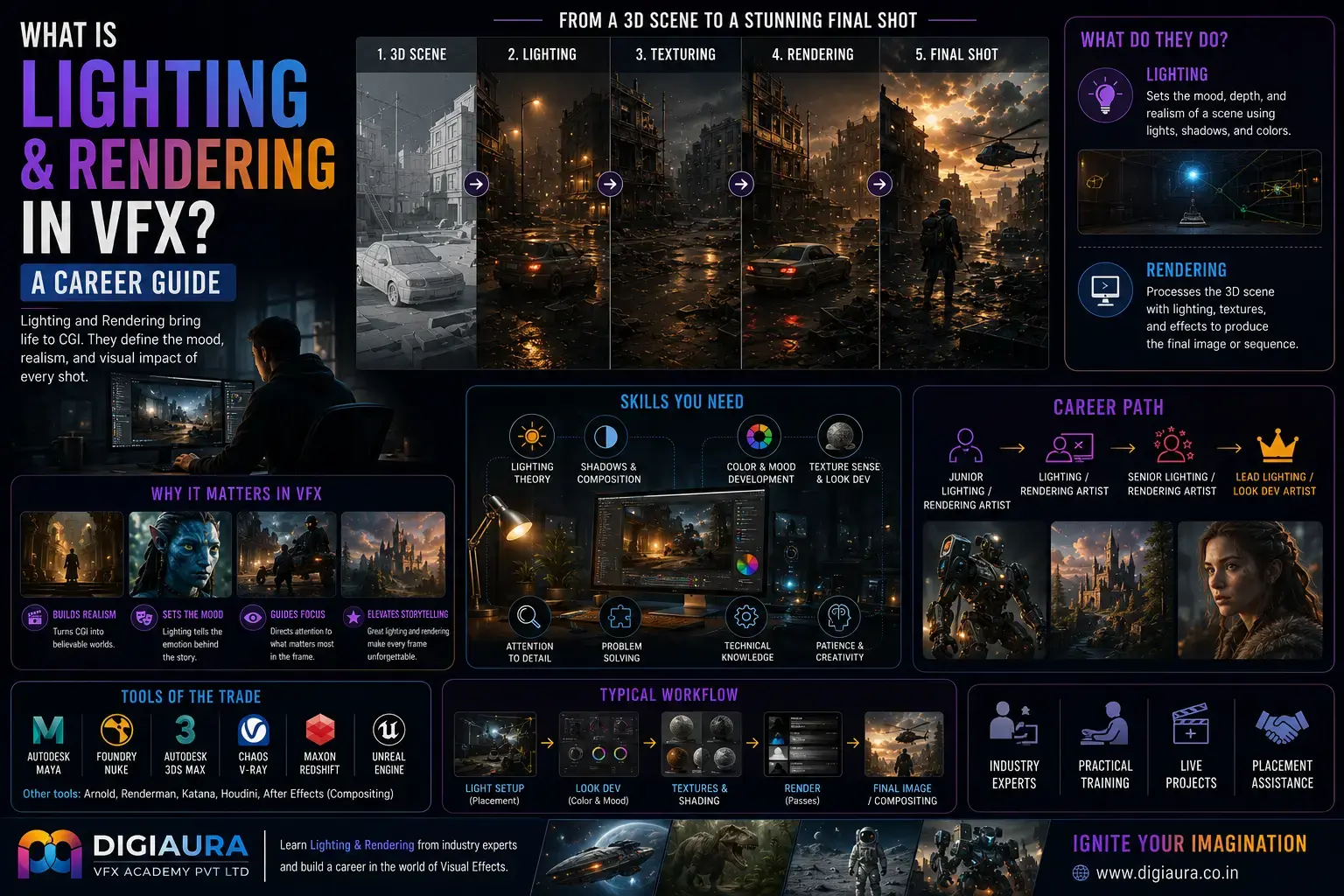The image size is (1344, 896).
Task: Open the Look Dev workflow thumbnail
Action: coord(598,744)
